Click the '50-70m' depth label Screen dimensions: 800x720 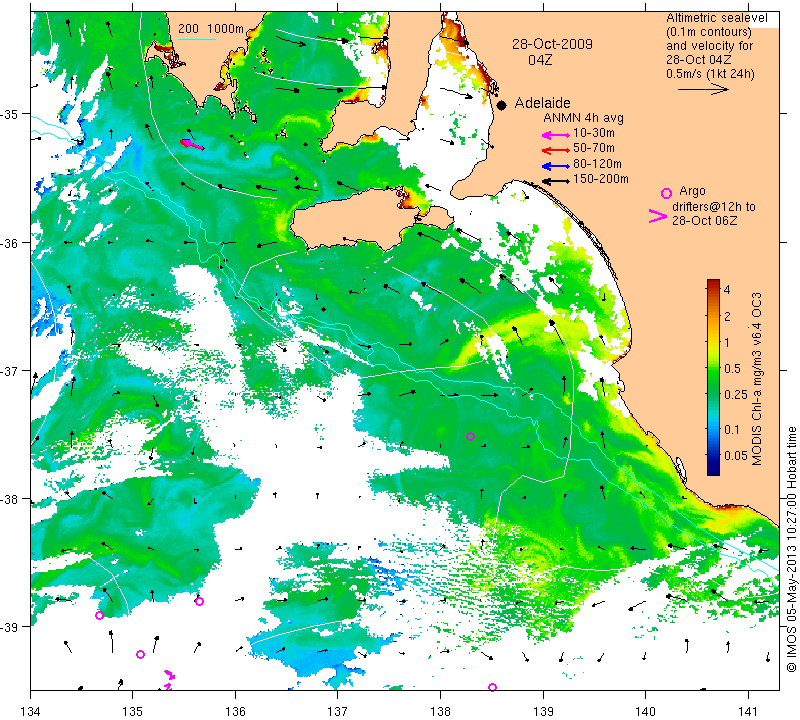pos(594,148)
